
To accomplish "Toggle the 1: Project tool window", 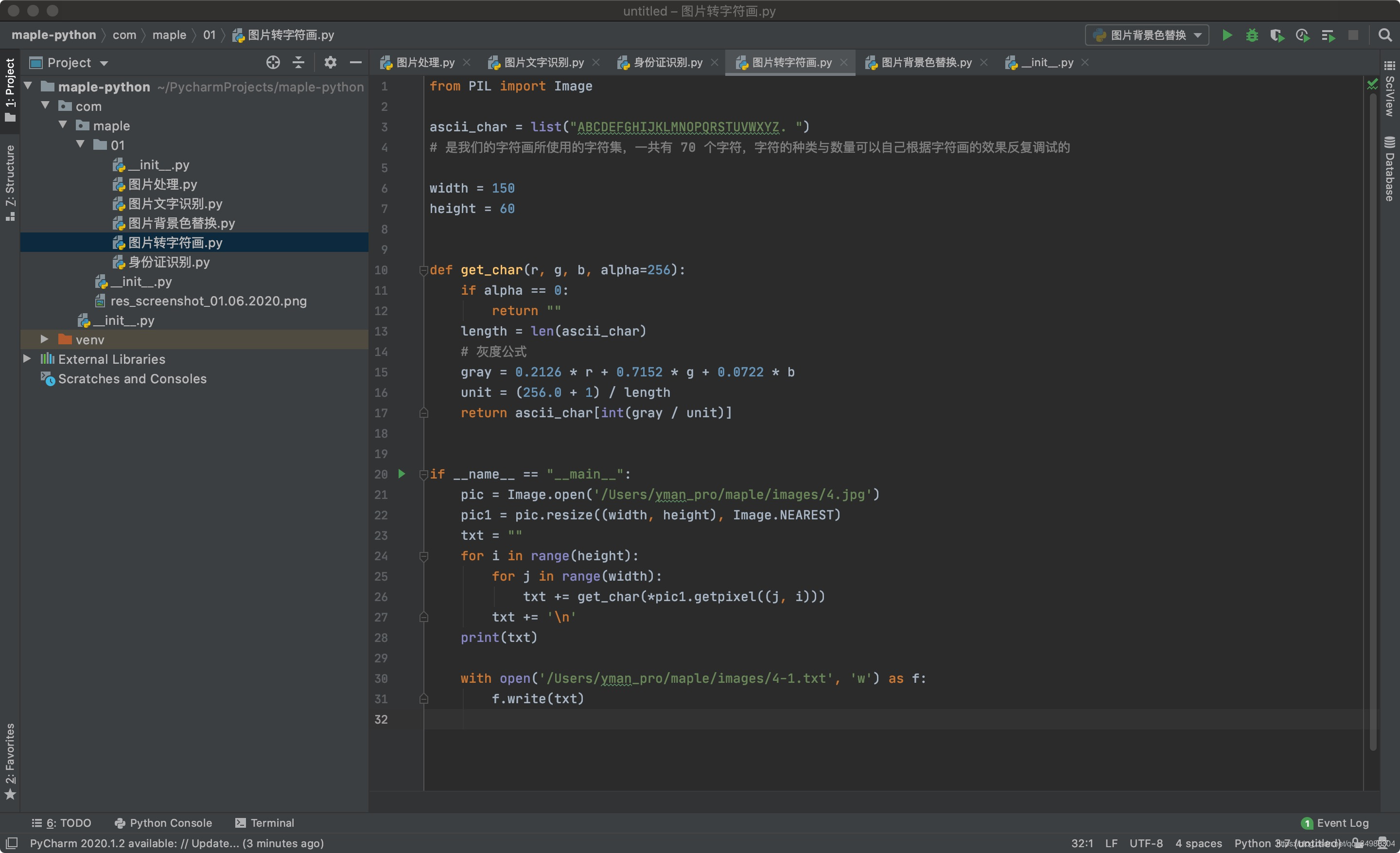I will (x=10, y=90).
